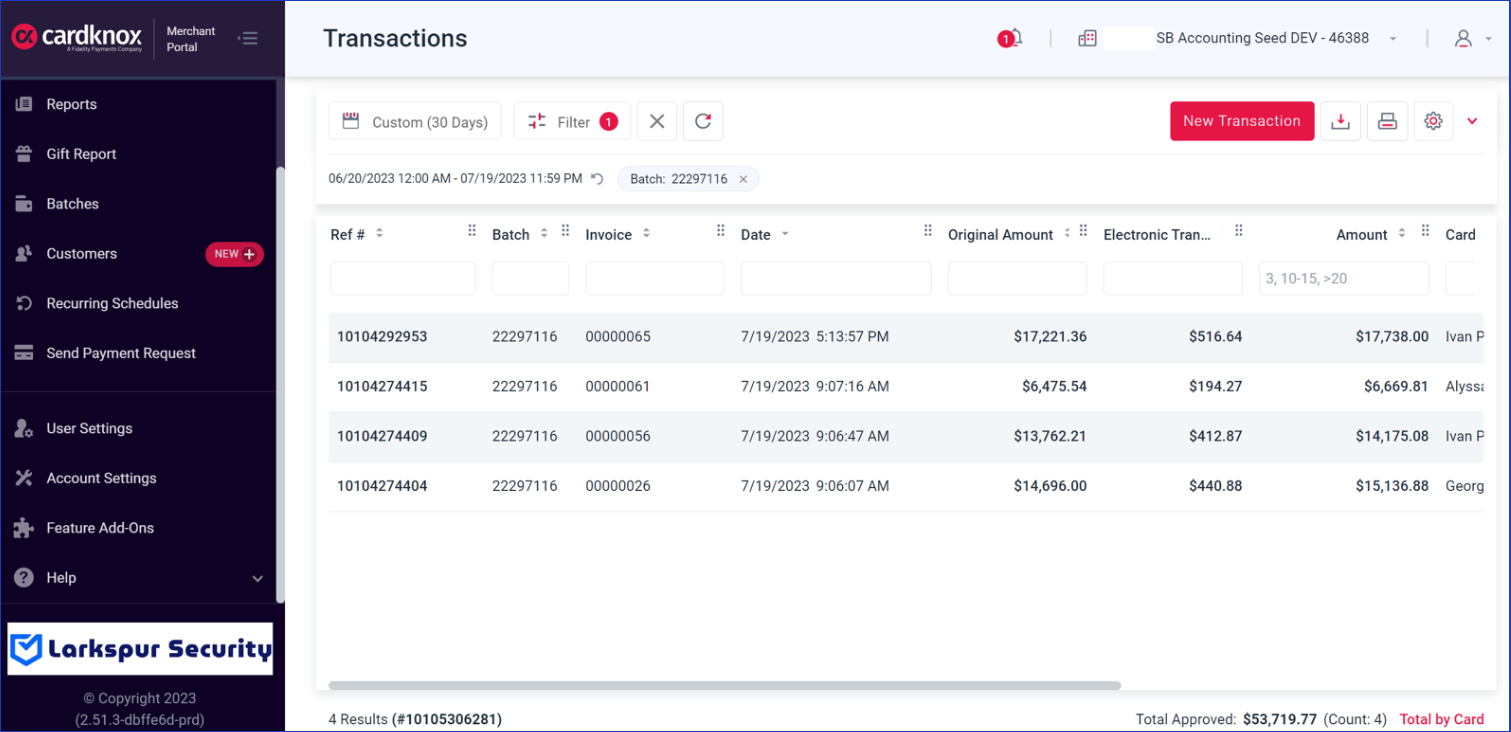Image resolution: width=1511 pixels, height=732 pixels.
Task: Click the Larkspur Security logo
Action: pos(140,649)
